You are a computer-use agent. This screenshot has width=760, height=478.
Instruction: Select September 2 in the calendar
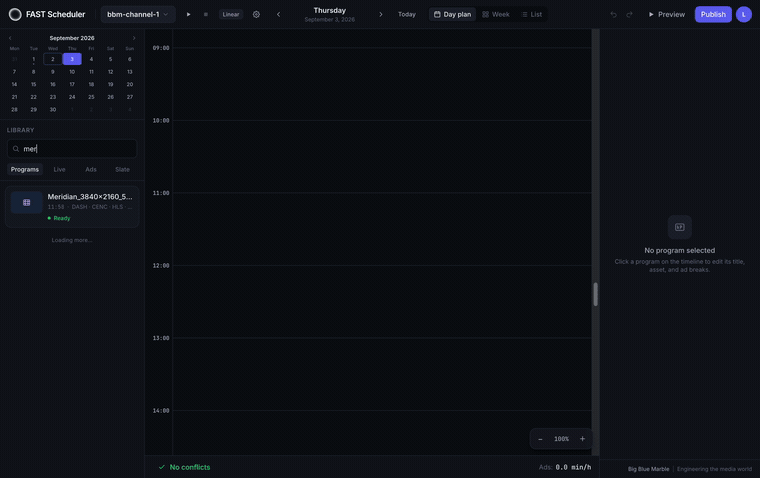click(x=53, y=59)
